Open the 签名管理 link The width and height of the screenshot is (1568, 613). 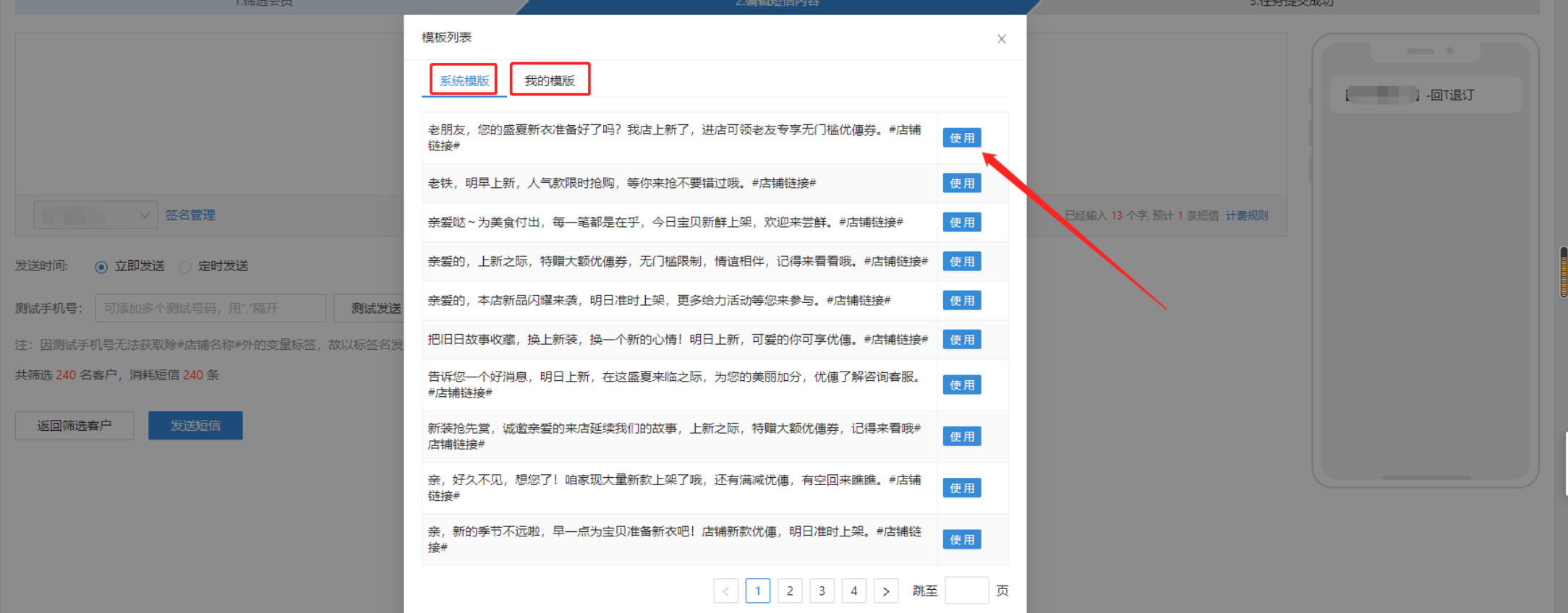[x=190, y=215]
